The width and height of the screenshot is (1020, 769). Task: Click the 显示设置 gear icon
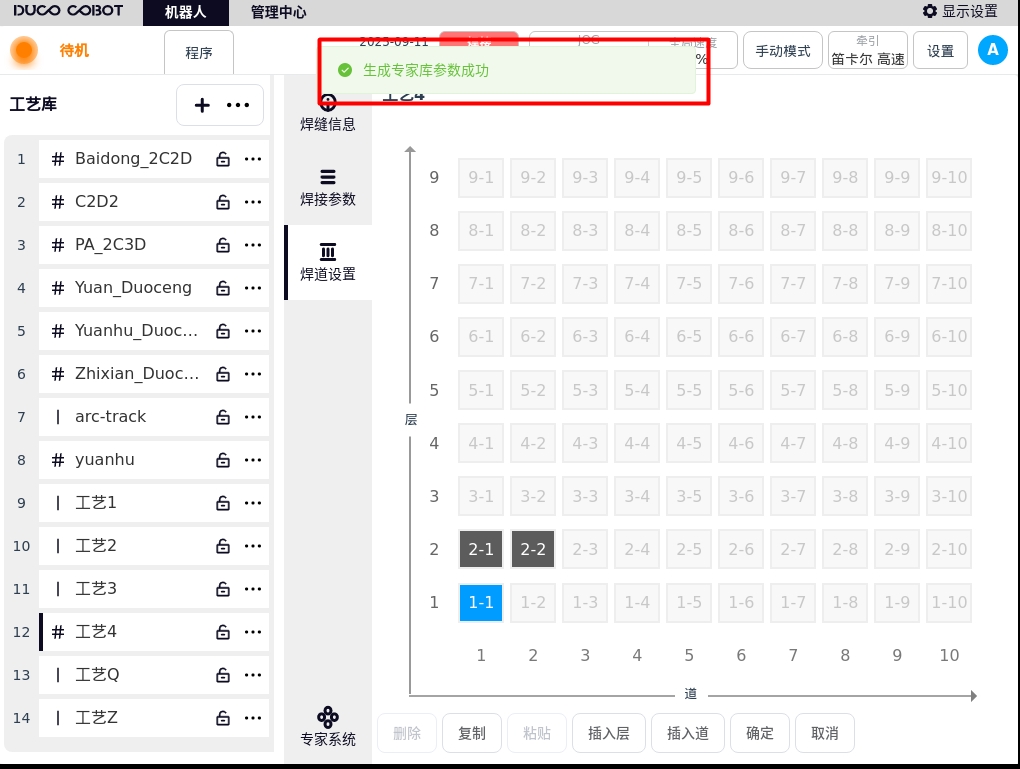point(930,11)
